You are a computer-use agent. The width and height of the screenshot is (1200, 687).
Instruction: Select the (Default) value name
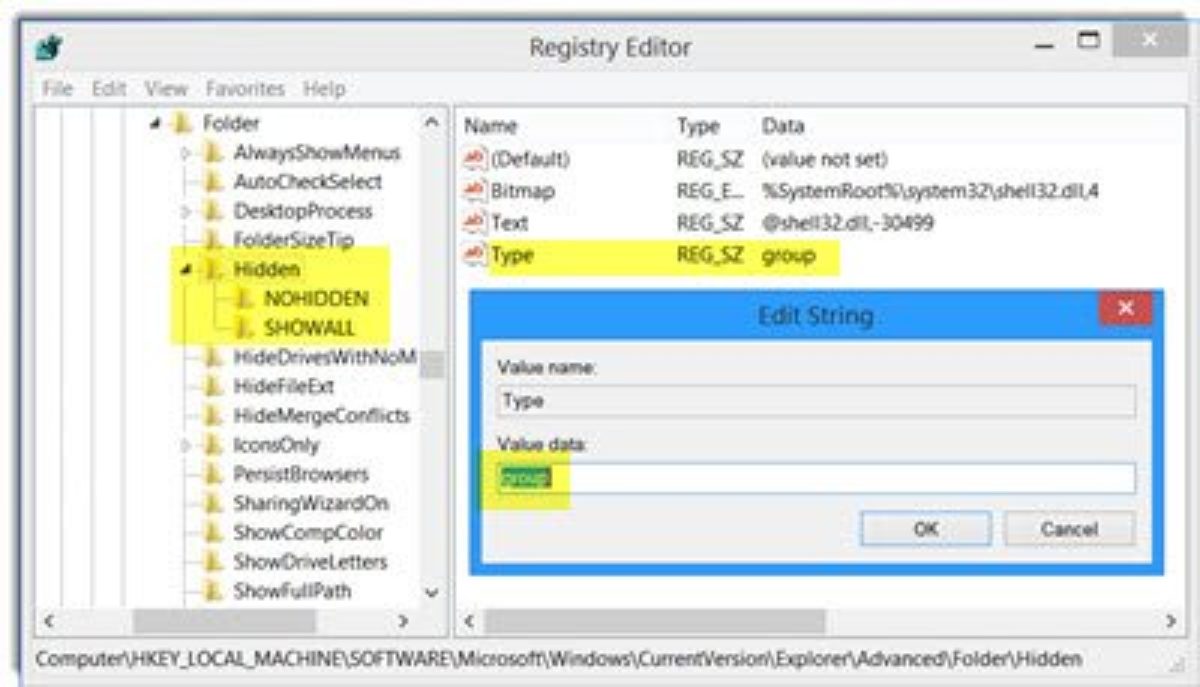[x=530, y=159]
